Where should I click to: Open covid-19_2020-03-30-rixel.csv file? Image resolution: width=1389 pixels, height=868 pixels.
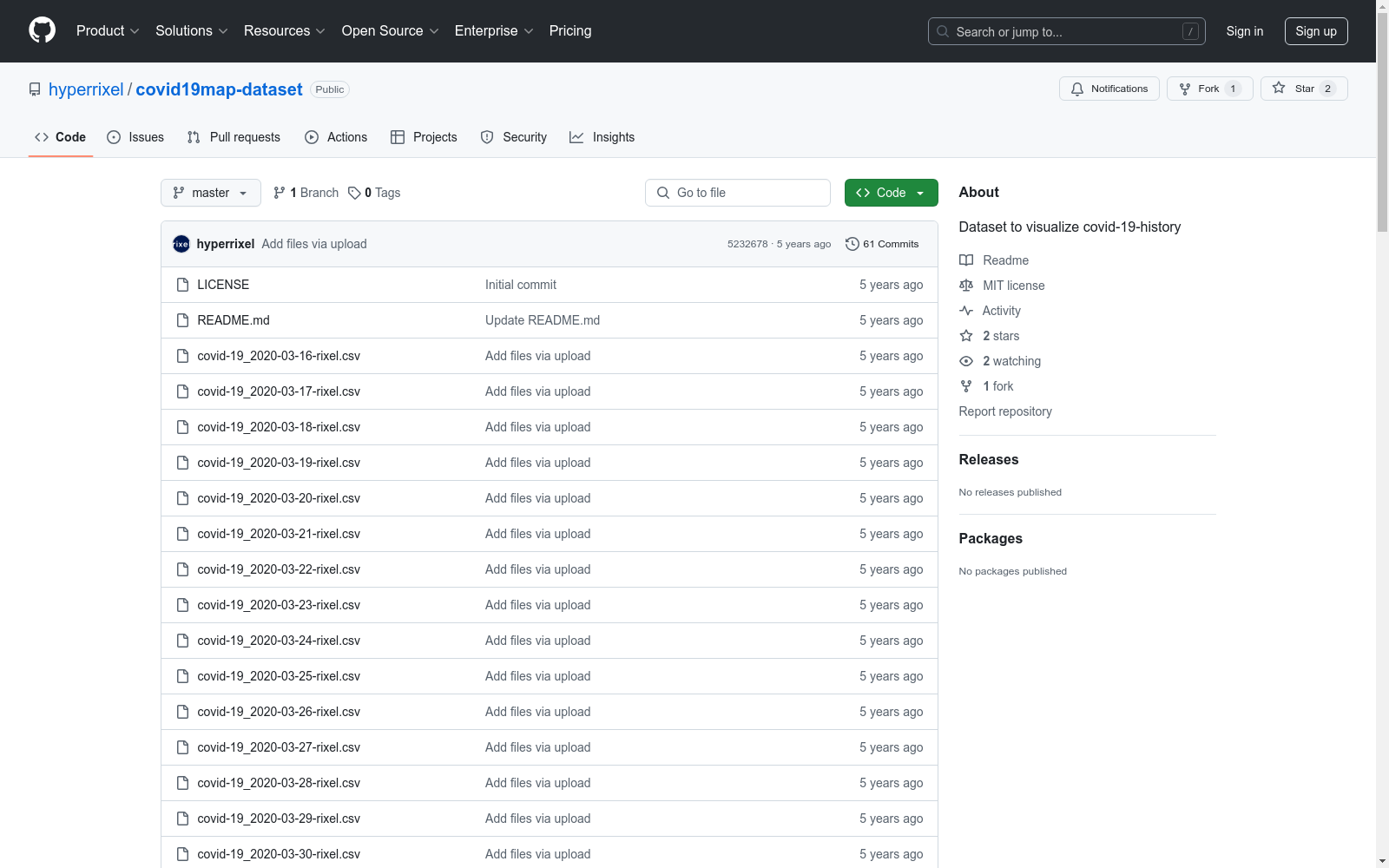(279, 854)
